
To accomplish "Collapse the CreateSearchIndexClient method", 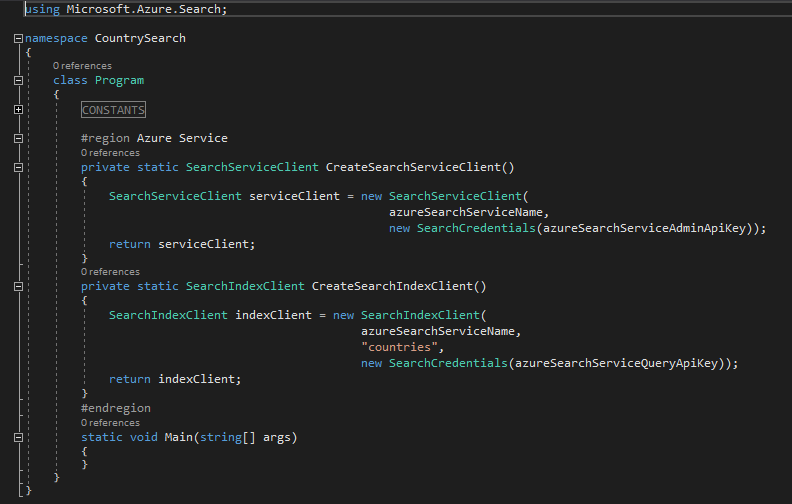I will [18, 286].
